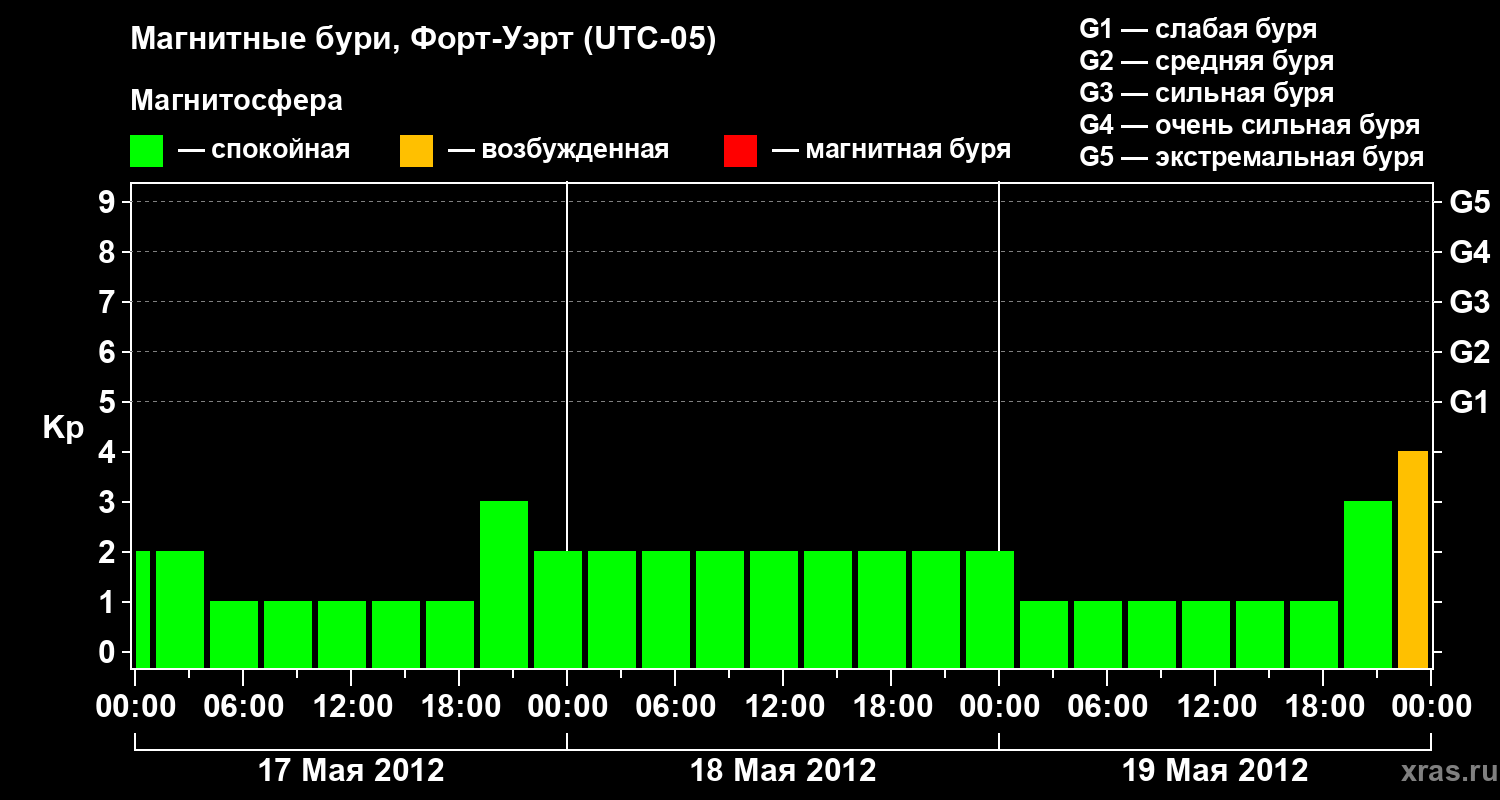
Task: Click the 'G2 — средняя буря' legend line
Action: click(1207, 61)
